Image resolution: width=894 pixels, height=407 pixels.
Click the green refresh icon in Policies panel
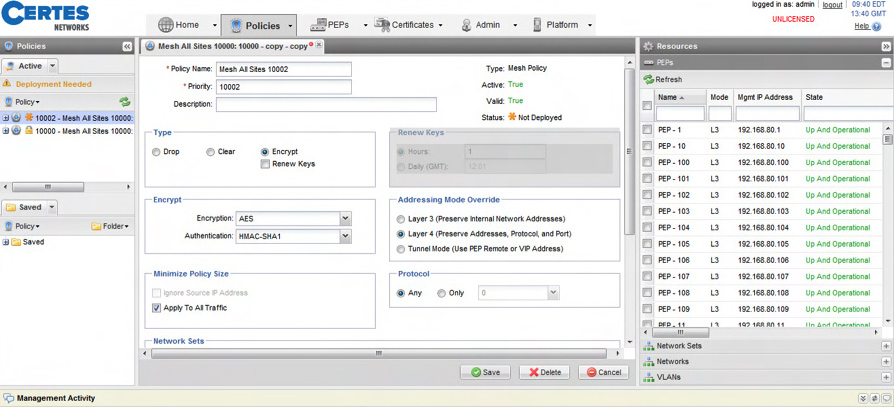(125, 102)
